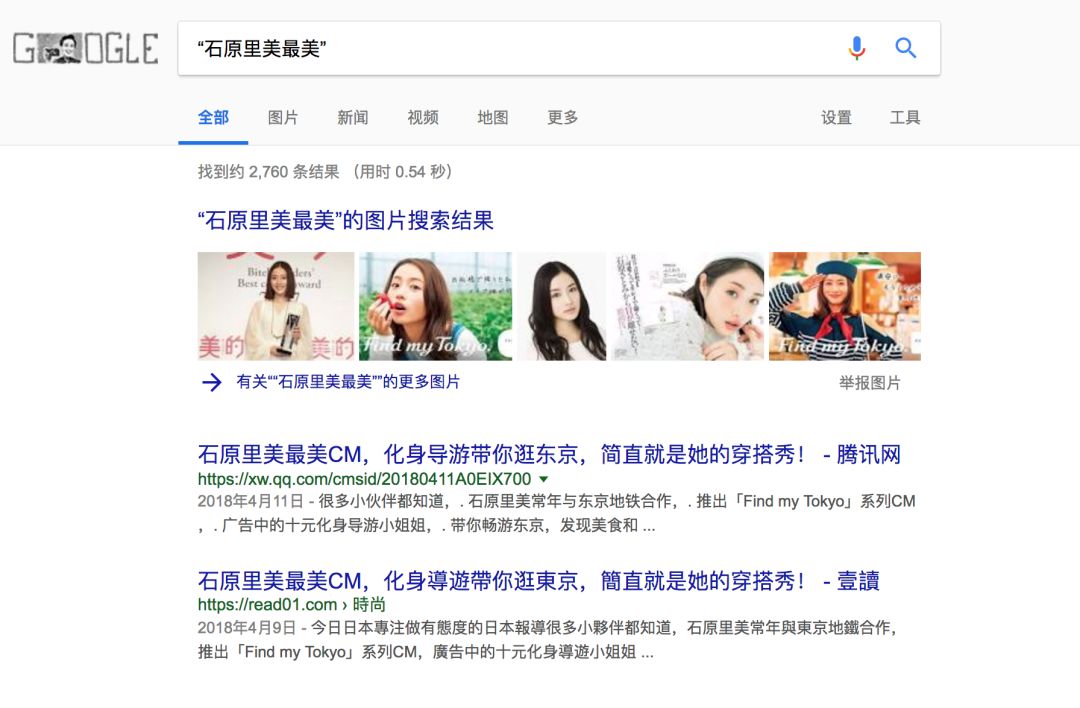Click the 举报图片 report images link
This screenshot has width=1080, height=708.
[869, 383]
